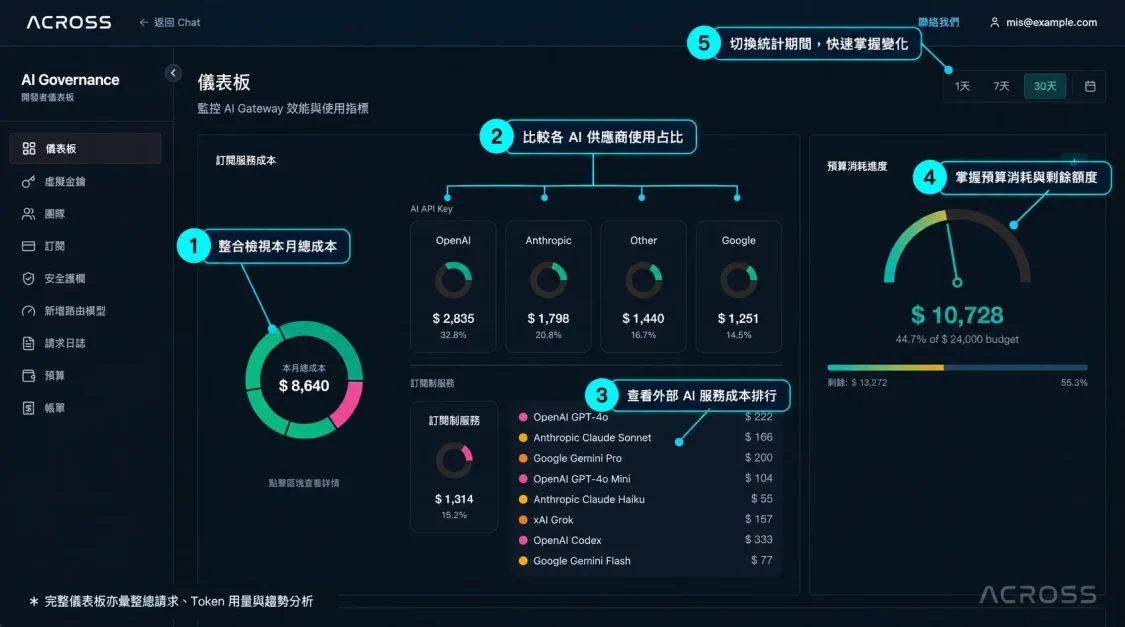This screenshot has width=1125, height=627.
Task: Click the ACROSS logo in header
Action: (x=69, y=22)
